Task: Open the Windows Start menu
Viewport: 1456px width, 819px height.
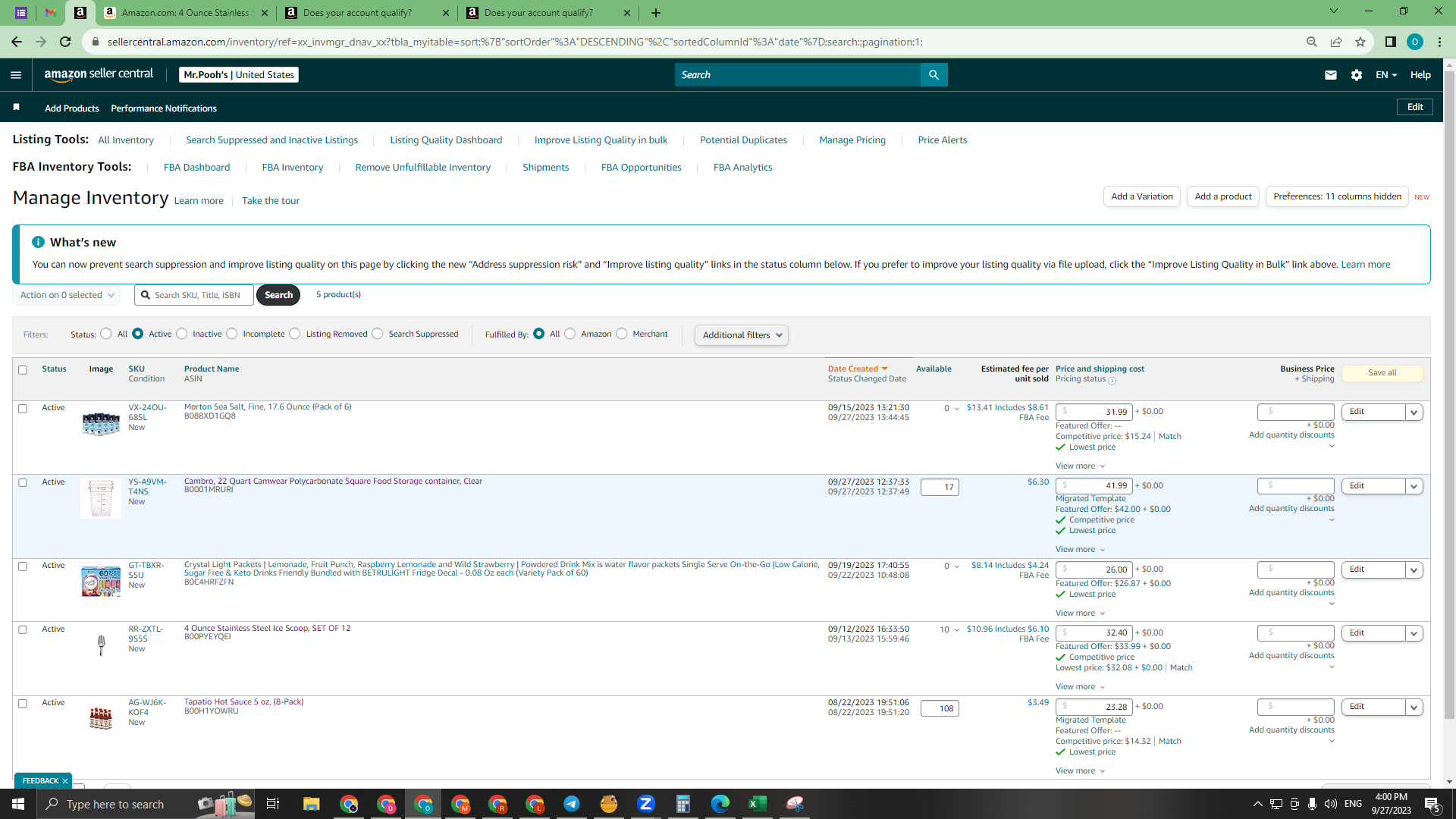Action: pos(18,804)
